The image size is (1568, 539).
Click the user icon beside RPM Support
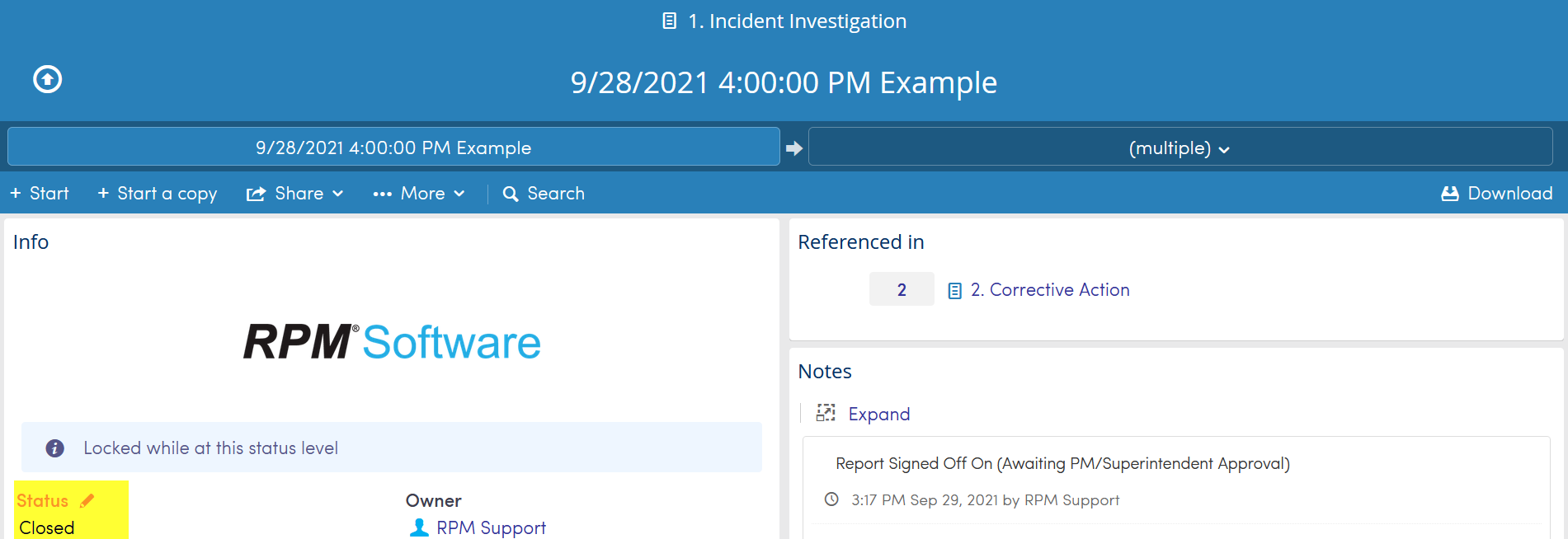419,527
